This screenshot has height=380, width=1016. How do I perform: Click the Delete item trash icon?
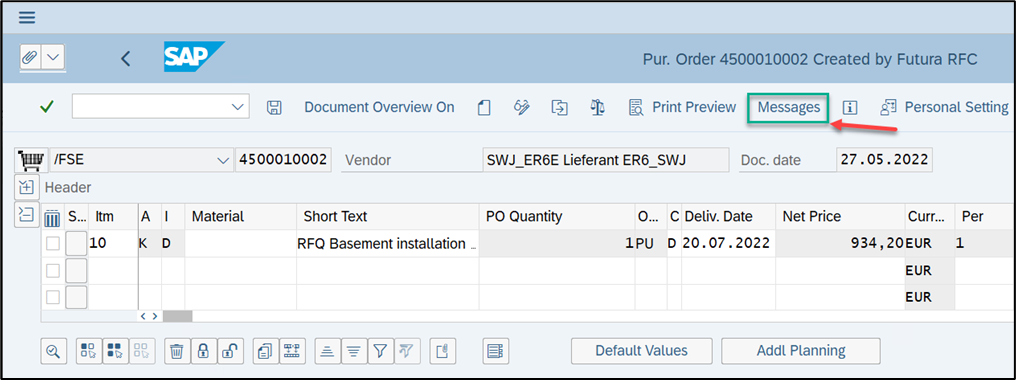[x=176, y=351]
